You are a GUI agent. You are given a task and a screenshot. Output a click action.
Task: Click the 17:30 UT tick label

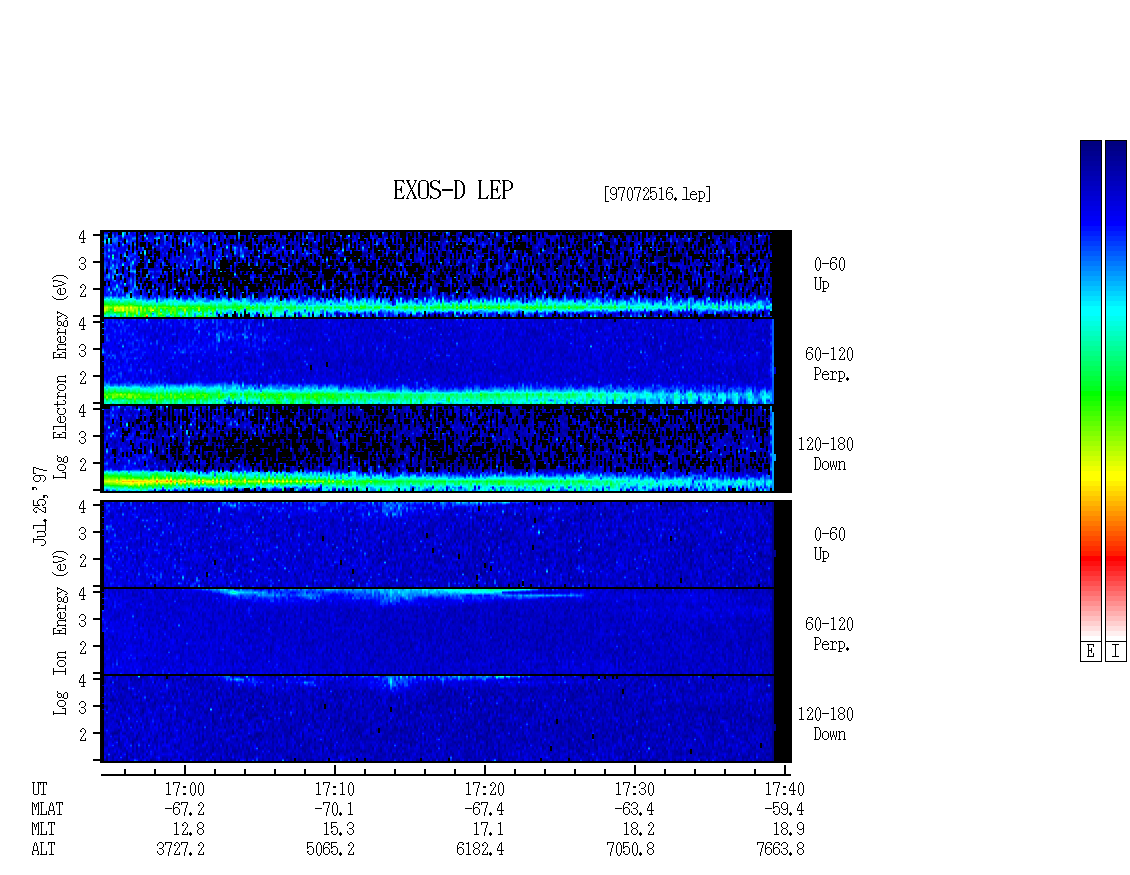click(x=634, y=789)
